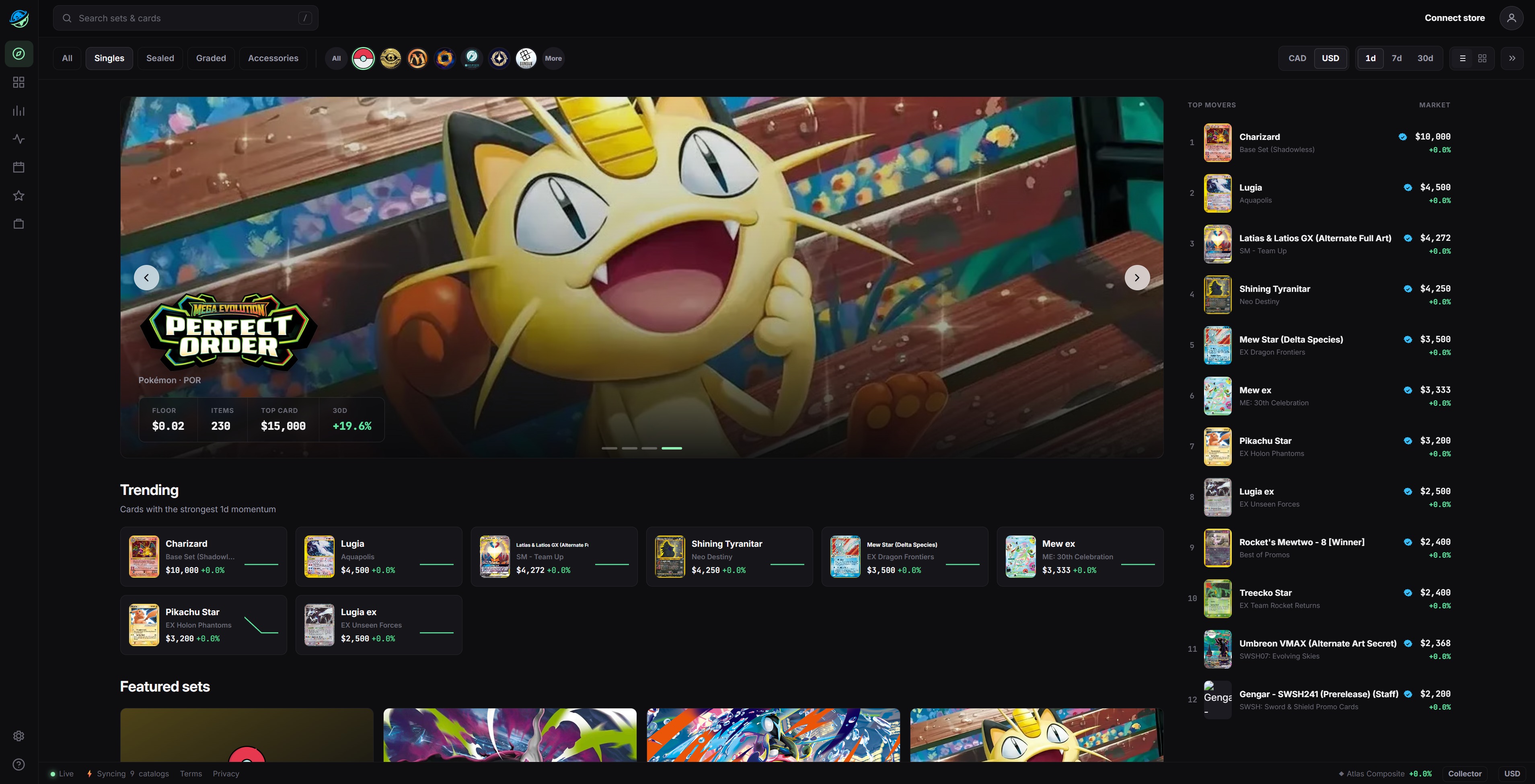Select the Pokéball game filter
Image resolution: width=1535 pixels, height=784 pixels.
tap(363, 58)
